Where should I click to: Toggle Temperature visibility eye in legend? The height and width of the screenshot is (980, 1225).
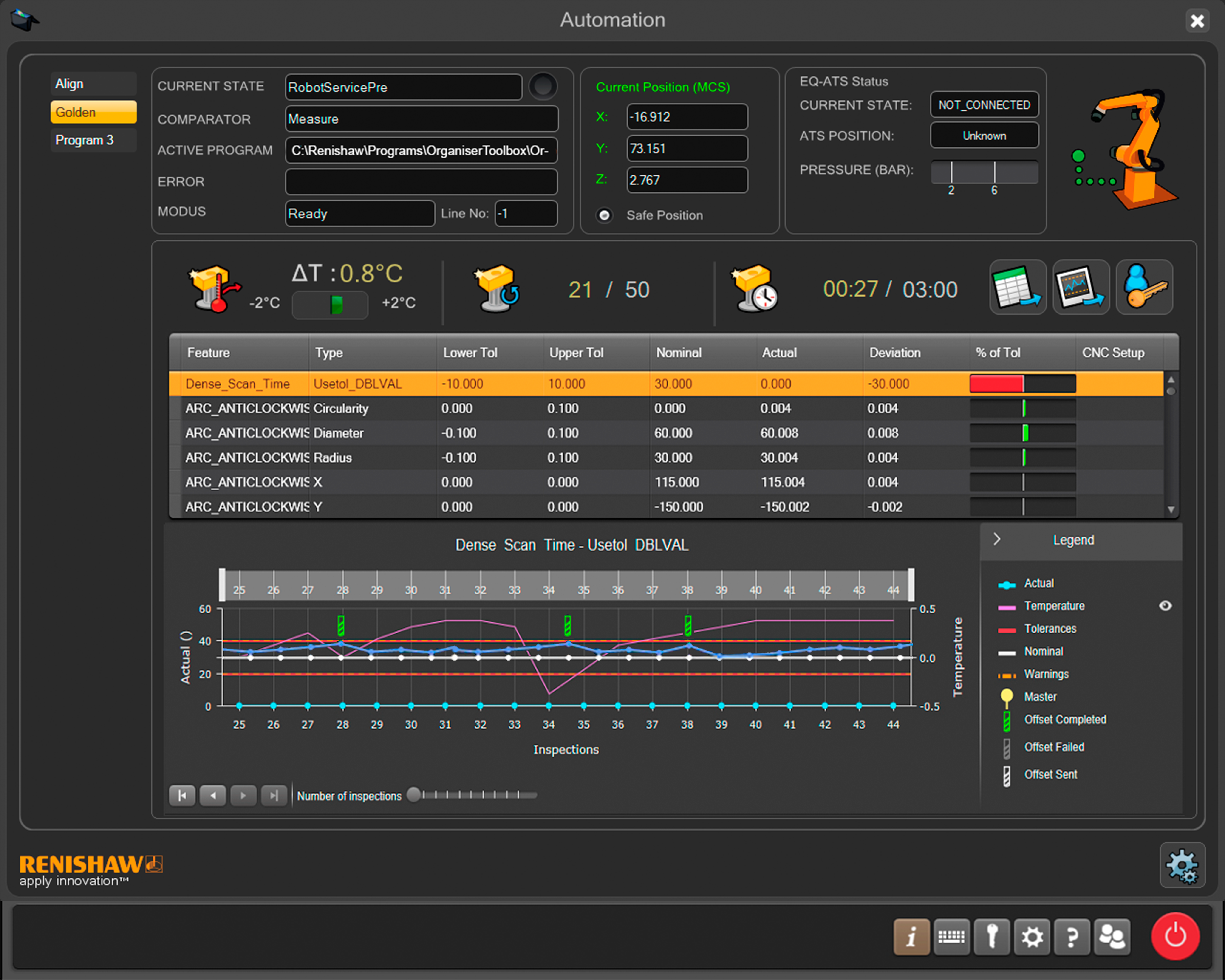1165,606
